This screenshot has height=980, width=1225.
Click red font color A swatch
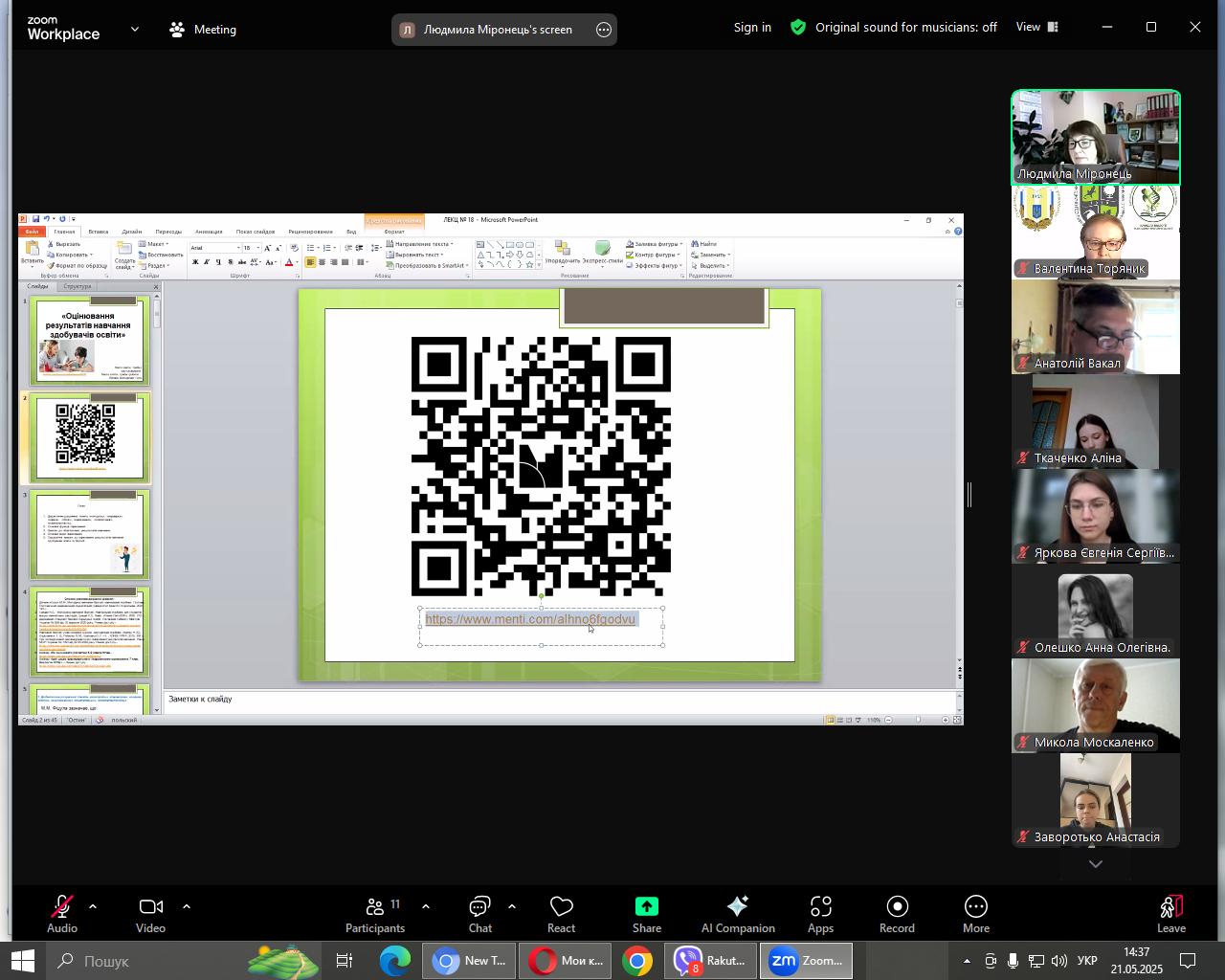(288, 262)
